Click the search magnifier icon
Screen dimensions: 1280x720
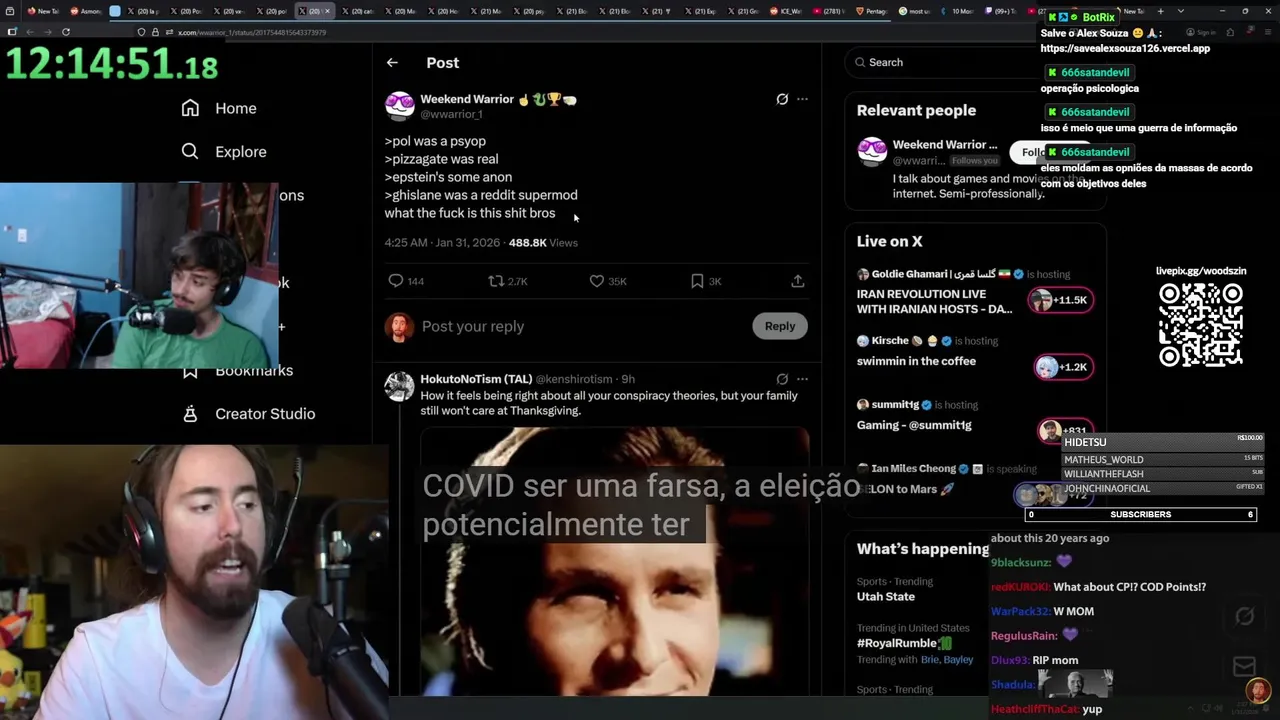coord(860,62)
